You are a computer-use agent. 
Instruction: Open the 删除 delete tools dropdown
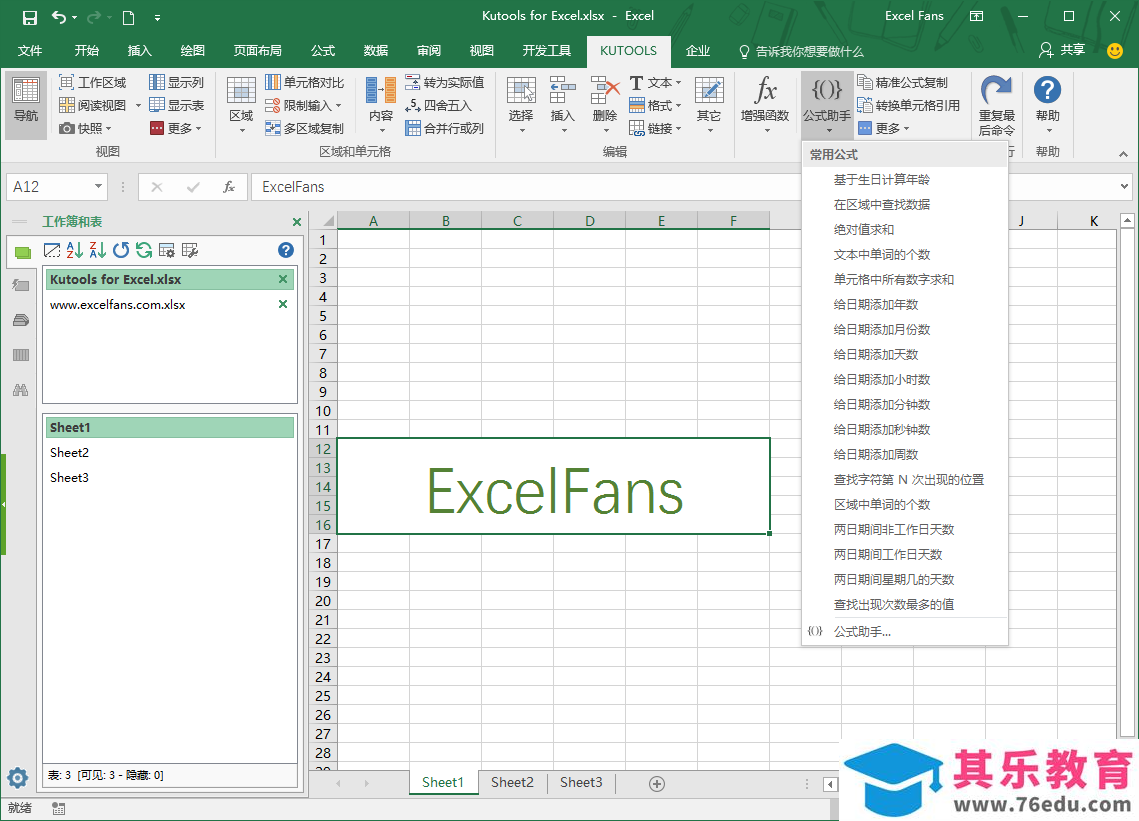point(604,106)
